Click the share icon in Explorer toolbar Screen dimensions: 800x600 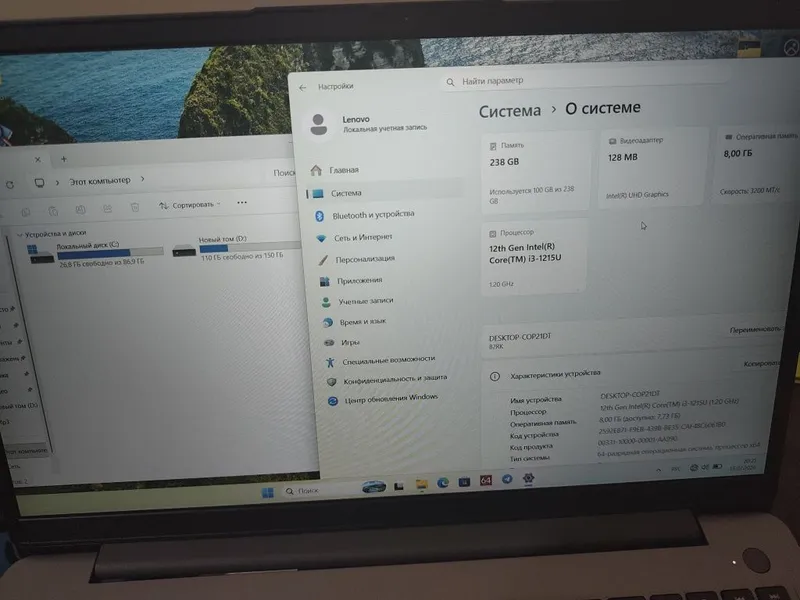coord(107,209)
